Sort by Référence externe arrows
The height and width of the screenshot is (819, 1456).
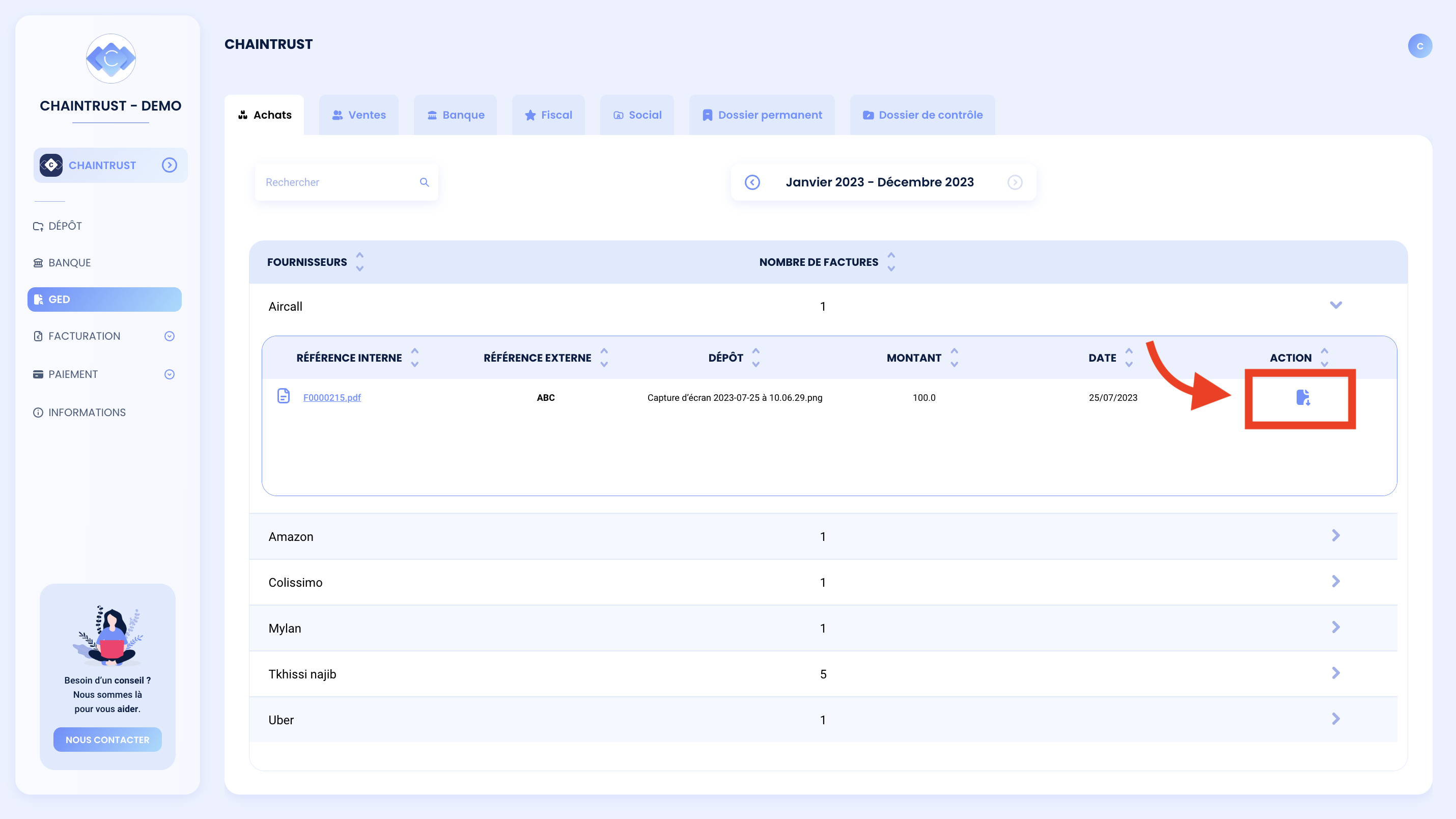point(604,358)
